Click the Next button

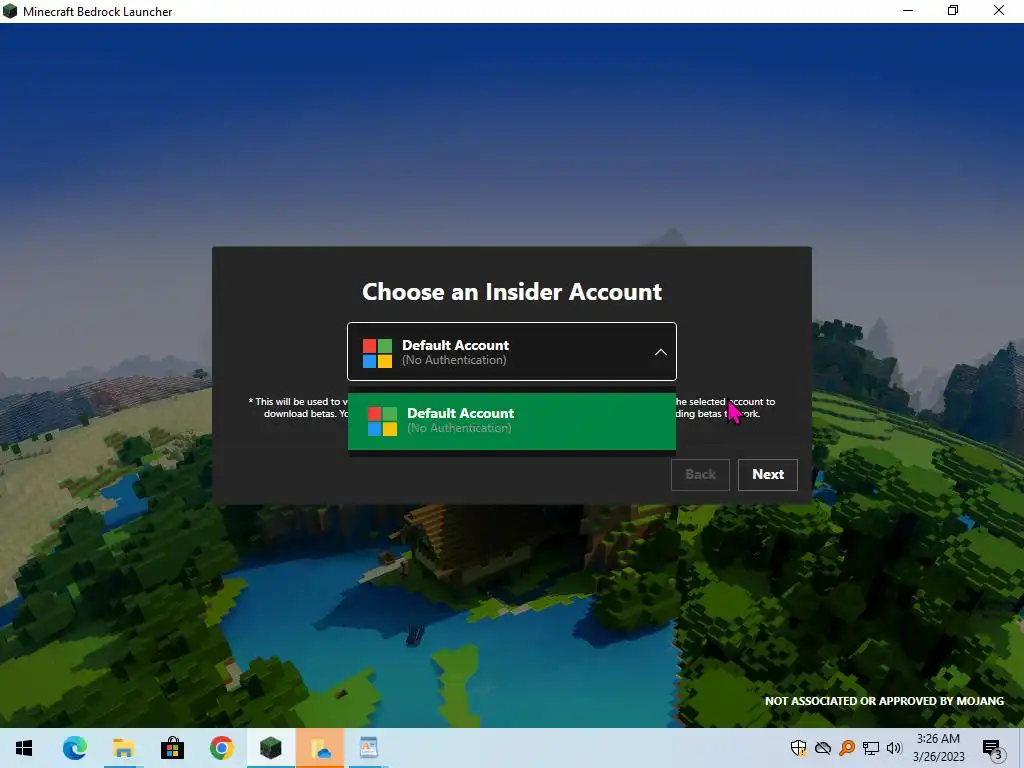(767, 475)
